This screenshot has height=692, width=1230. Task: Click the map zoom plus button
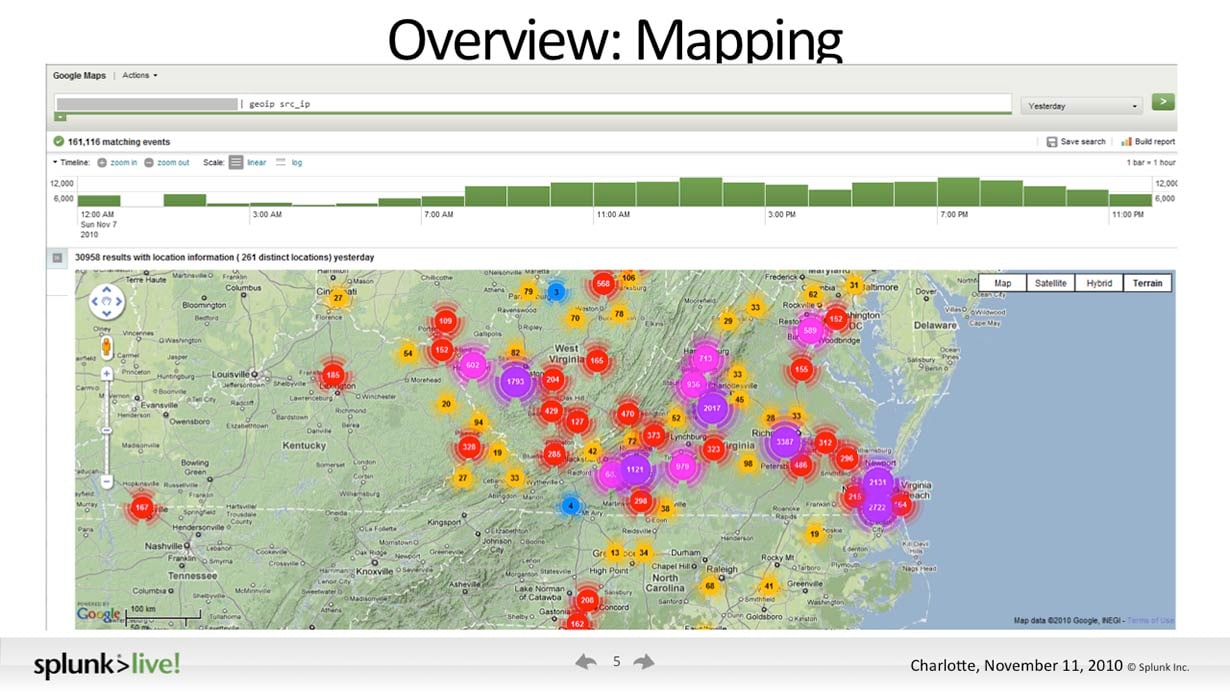(x=106, y=373)
